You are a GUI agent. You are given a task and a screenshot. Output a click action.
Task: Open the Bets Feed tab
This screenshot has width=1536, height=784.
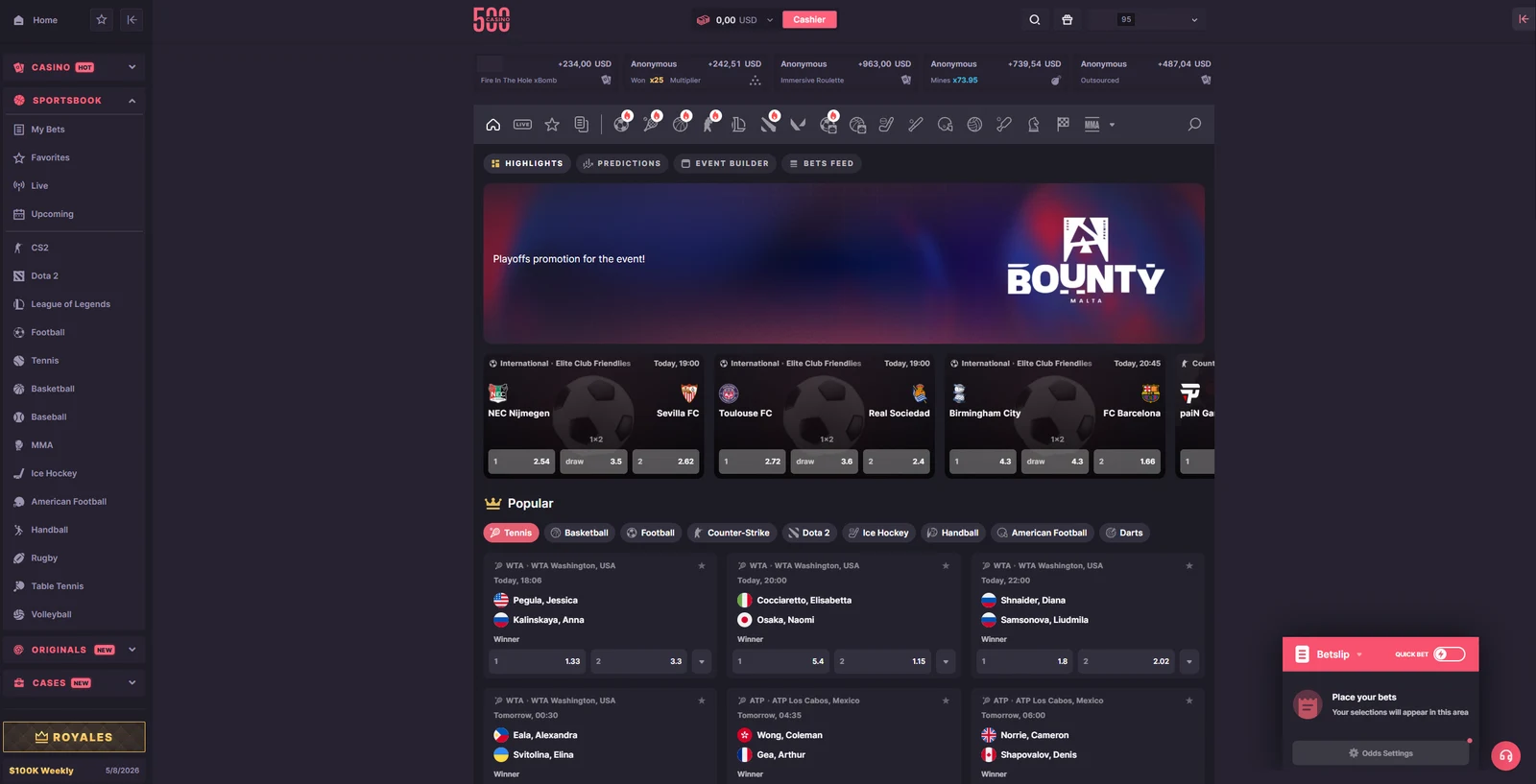[821, 163]
